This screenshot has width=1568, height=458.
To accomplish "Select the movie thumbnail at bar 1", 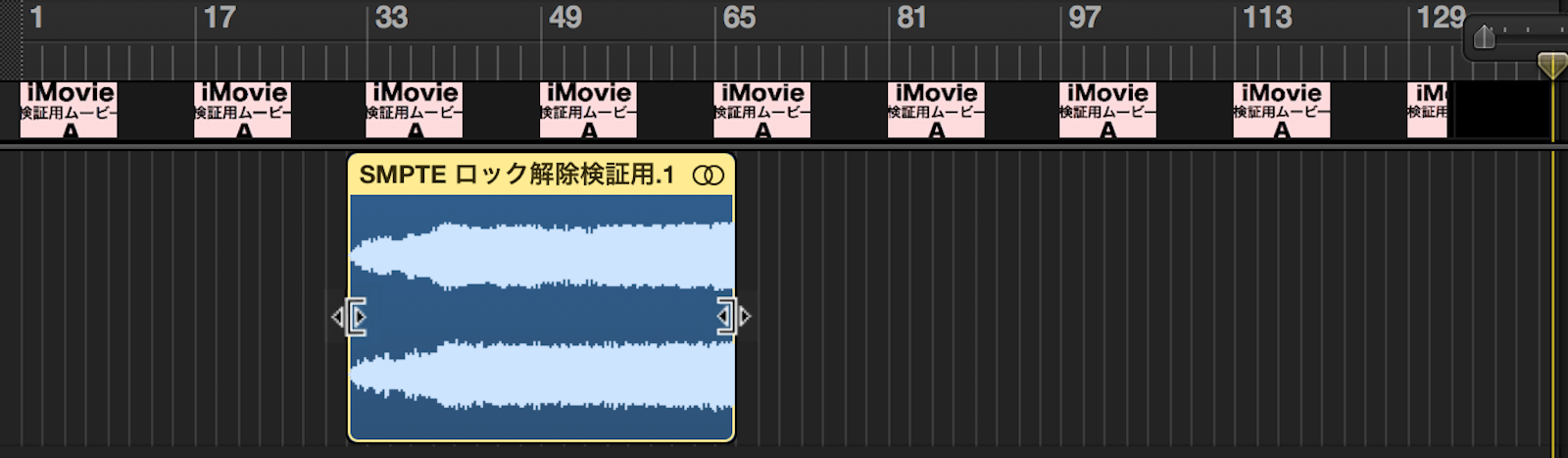I will tap(69, 109).
